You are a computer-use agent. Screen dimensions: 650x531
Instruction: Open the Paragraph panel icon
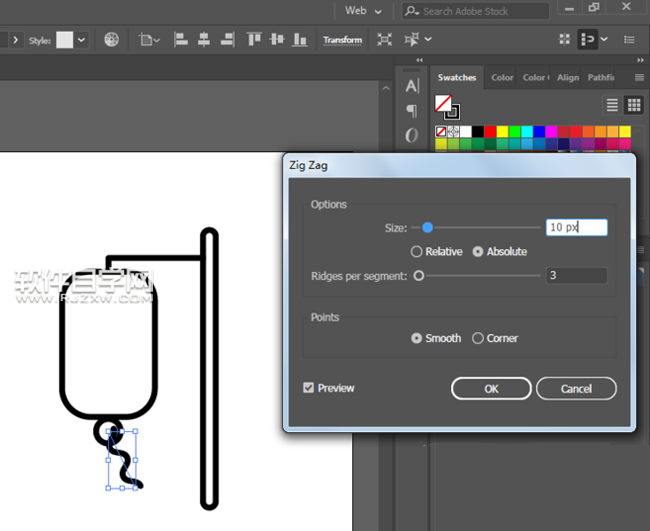click(x=412, y=111)
